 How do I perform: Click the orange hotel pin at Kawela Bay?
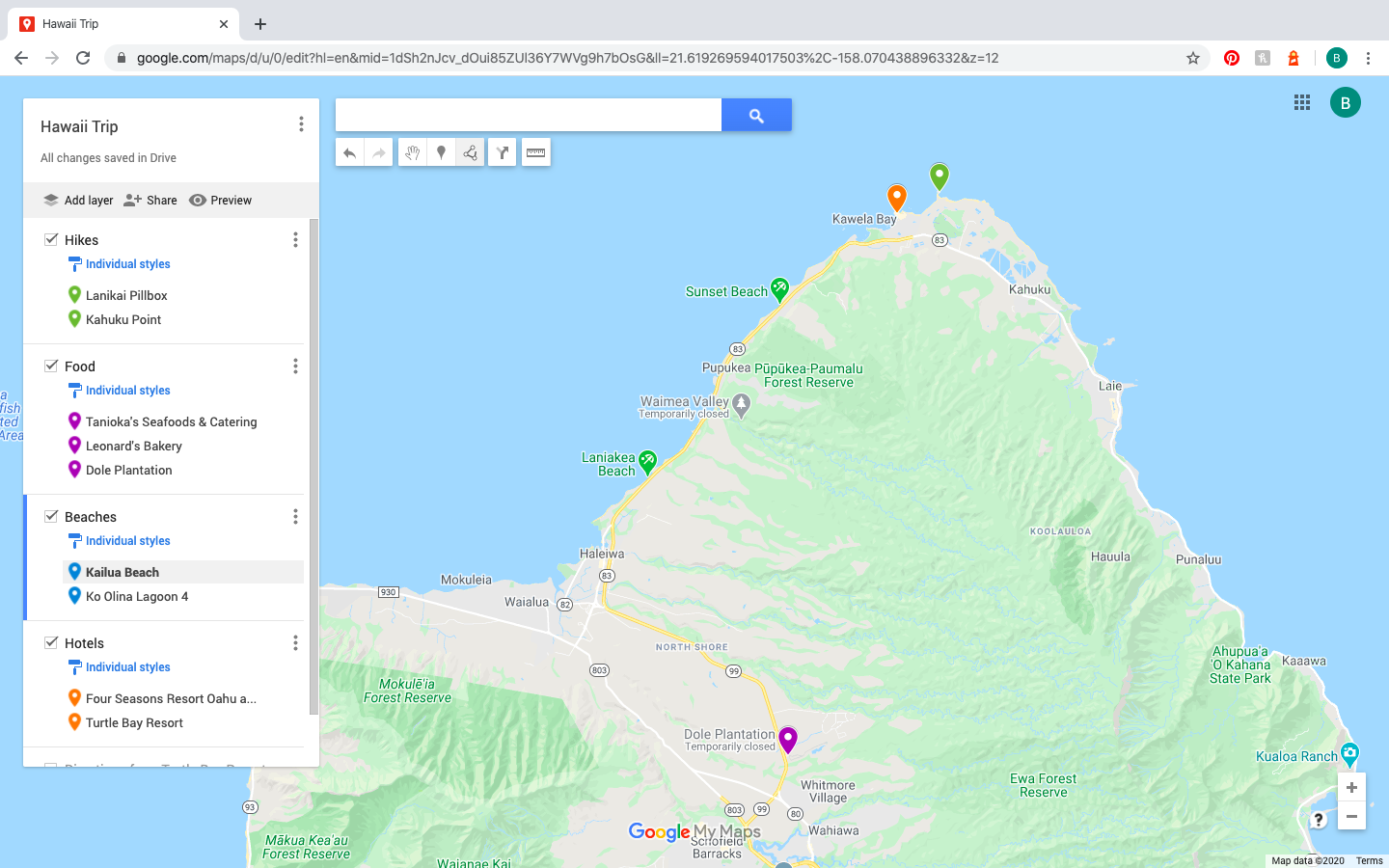click(x=897, y=198)
